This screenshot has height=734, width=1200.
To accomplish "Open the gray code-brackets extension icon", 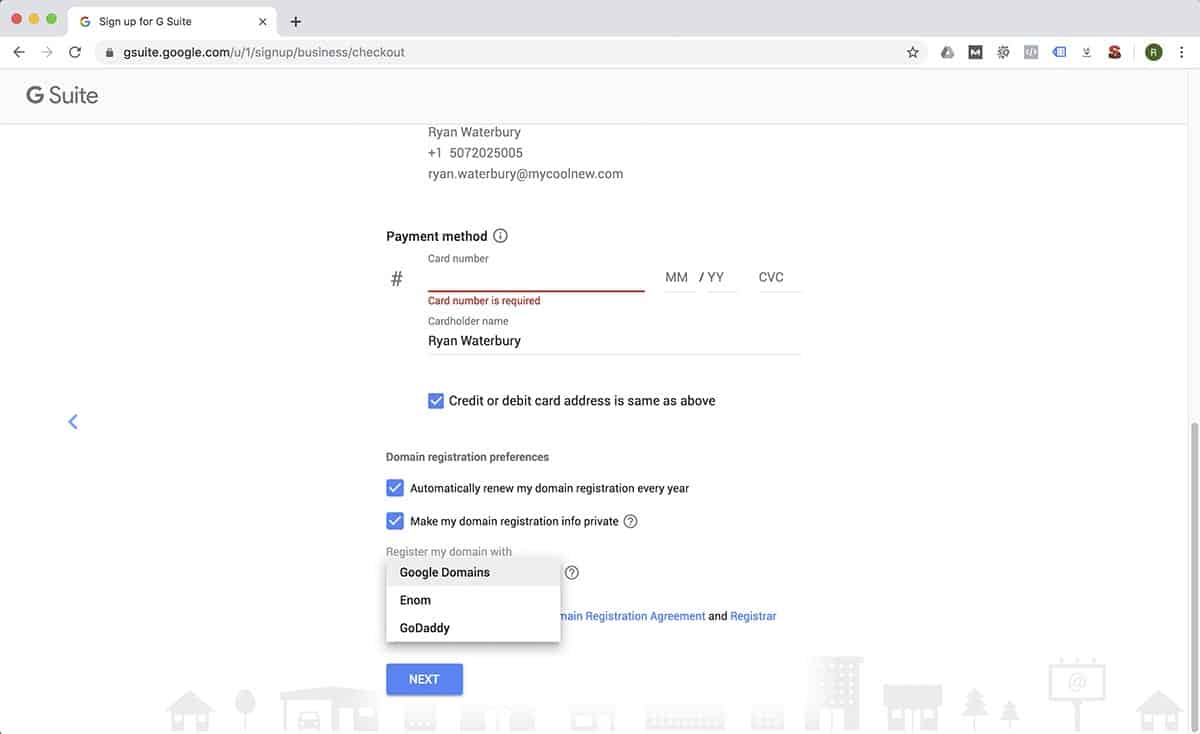I will (1031, 52).
